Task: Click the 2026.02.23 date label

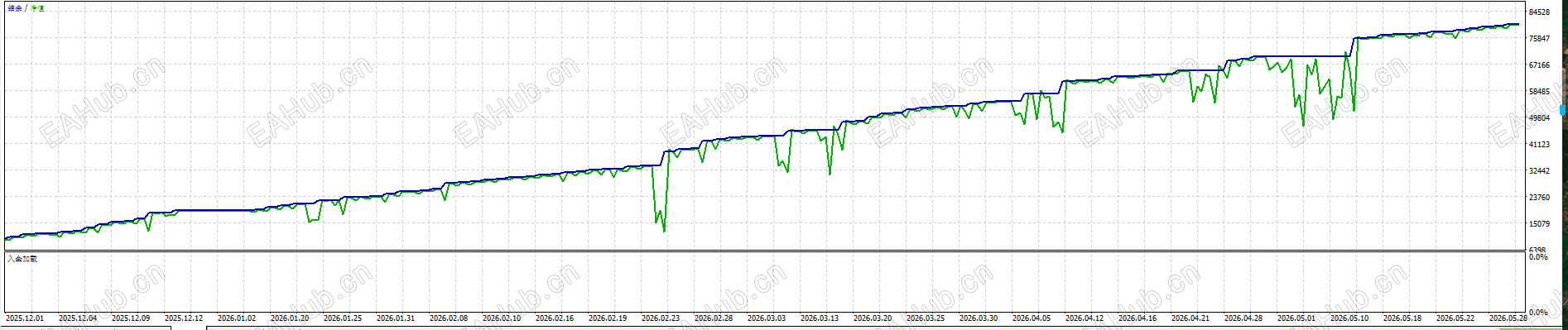Action: coord(661,318)
